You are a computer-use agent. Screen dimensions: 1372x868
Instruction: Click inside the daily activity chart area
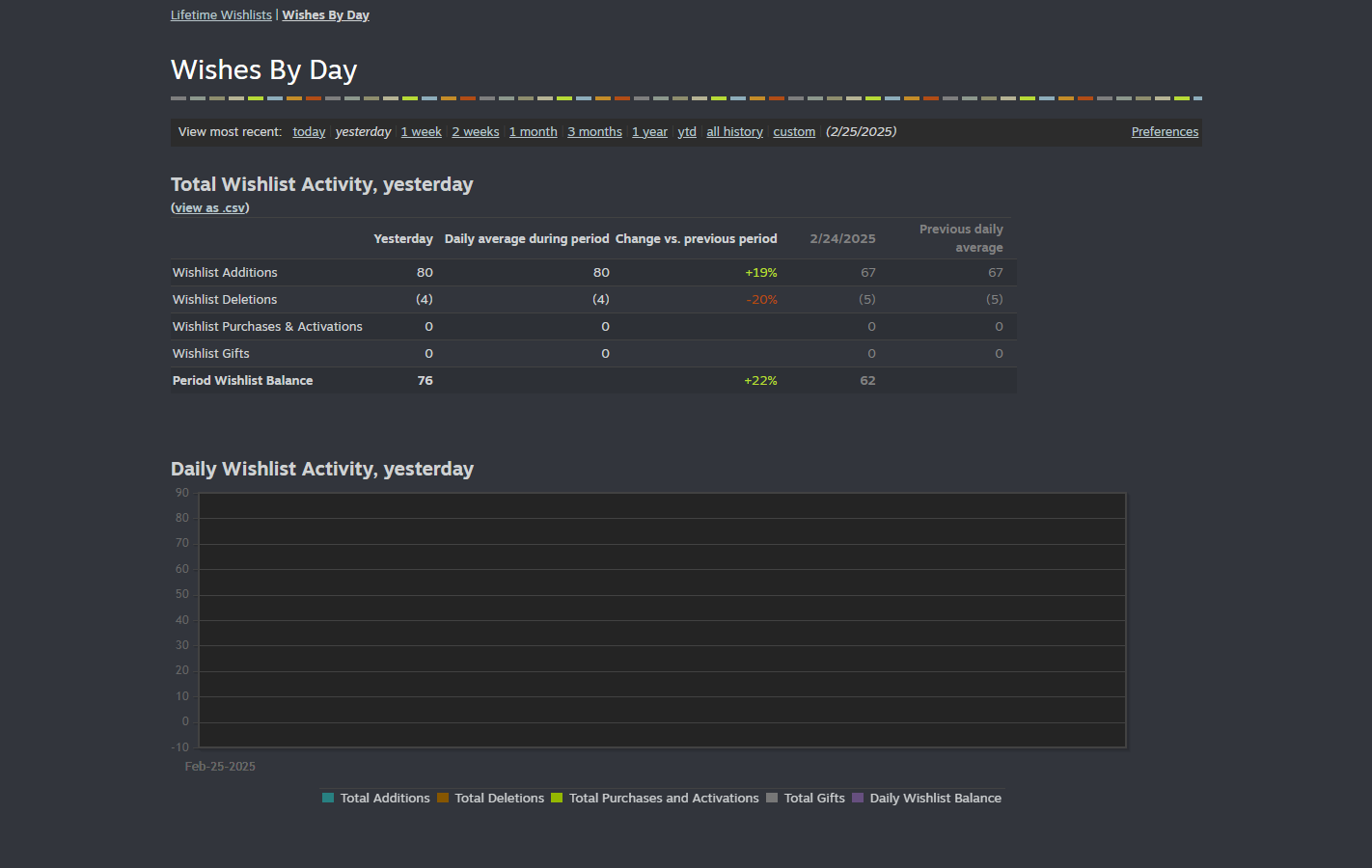pos(662,620)
